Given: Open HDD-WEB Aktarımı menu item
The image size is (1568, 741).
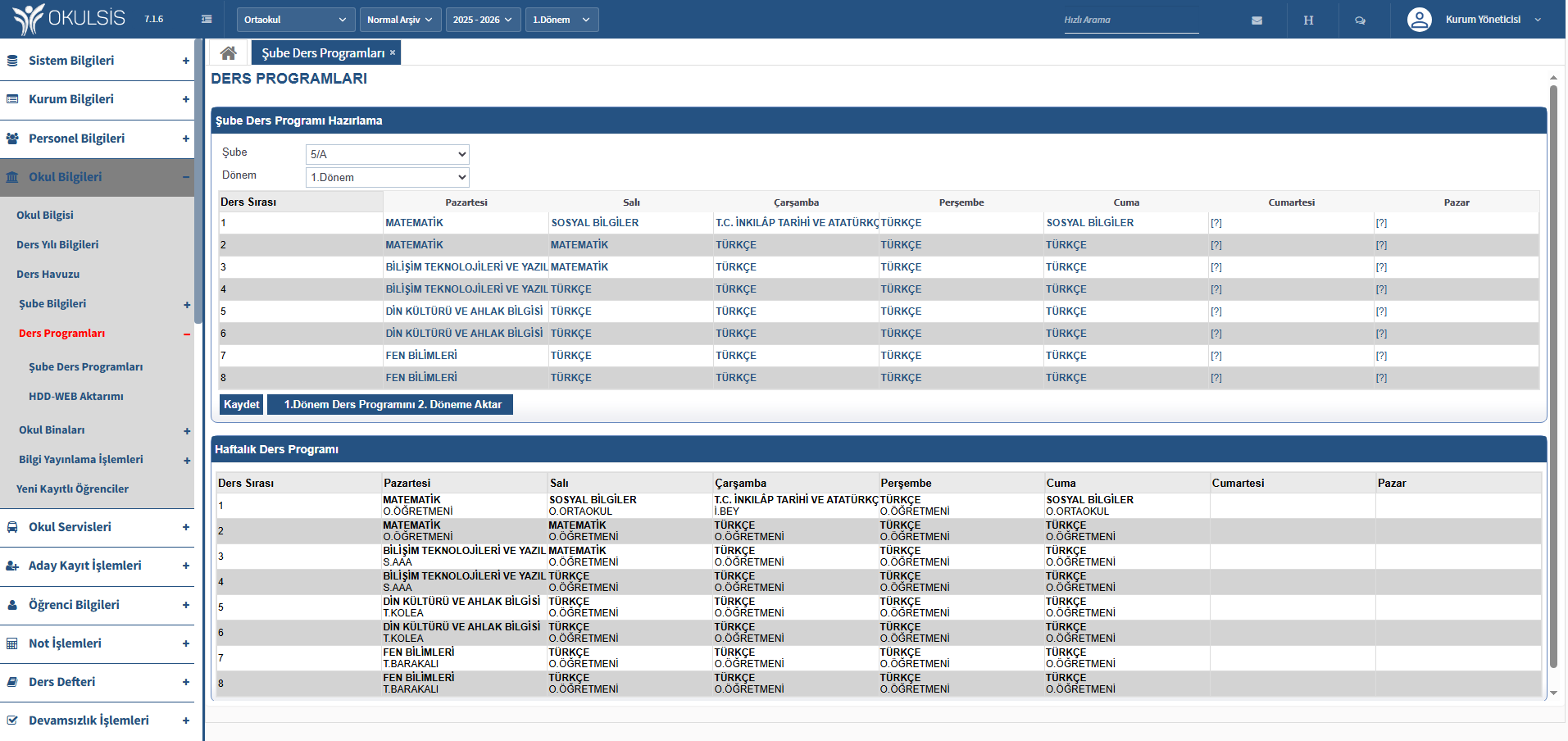Looking at the screenshot, I should [x=76, y=397].
